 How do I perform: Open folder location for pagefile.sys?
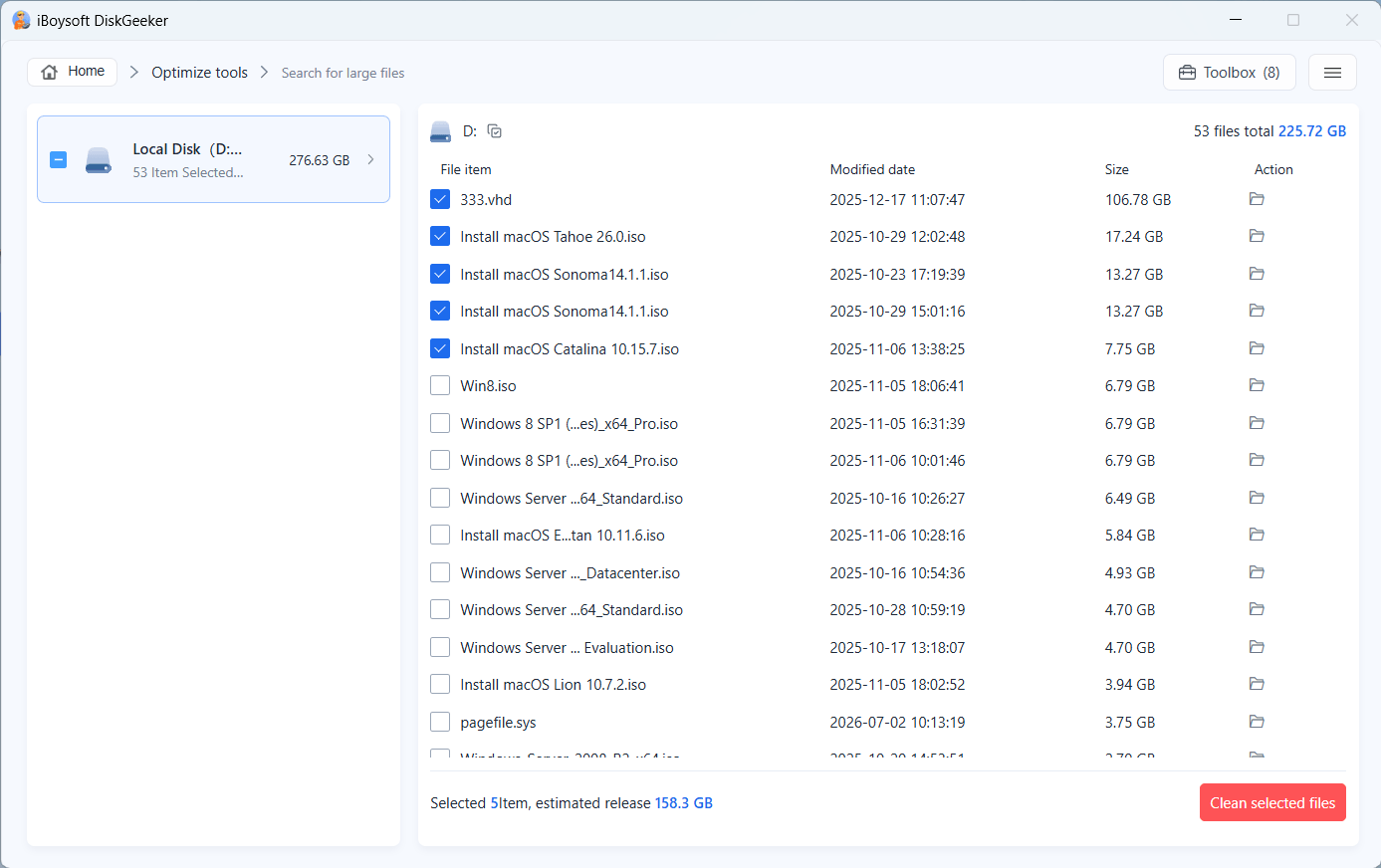1257,722
